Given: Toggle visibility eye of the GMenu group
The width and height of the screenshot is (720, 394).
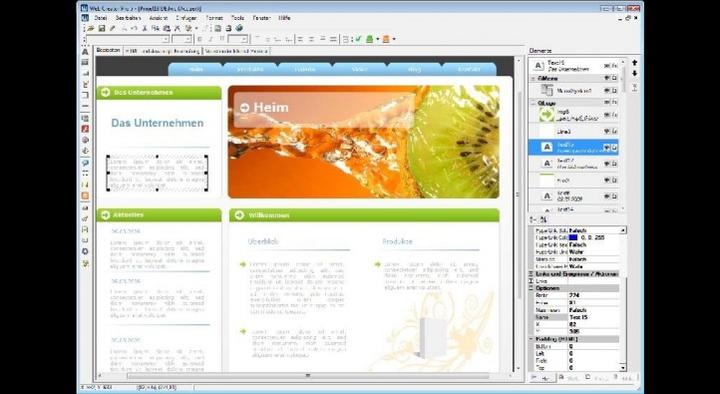Looking at the screenshot, I should click(607, 79).
